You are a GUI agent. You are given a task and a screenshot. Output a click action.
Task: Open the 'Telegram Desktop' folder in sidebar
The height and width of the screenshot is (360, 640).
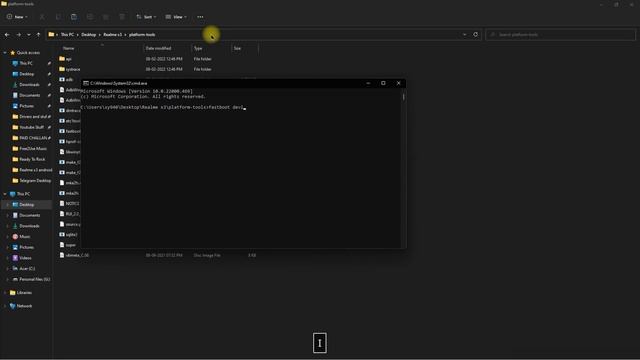(35, 180)
